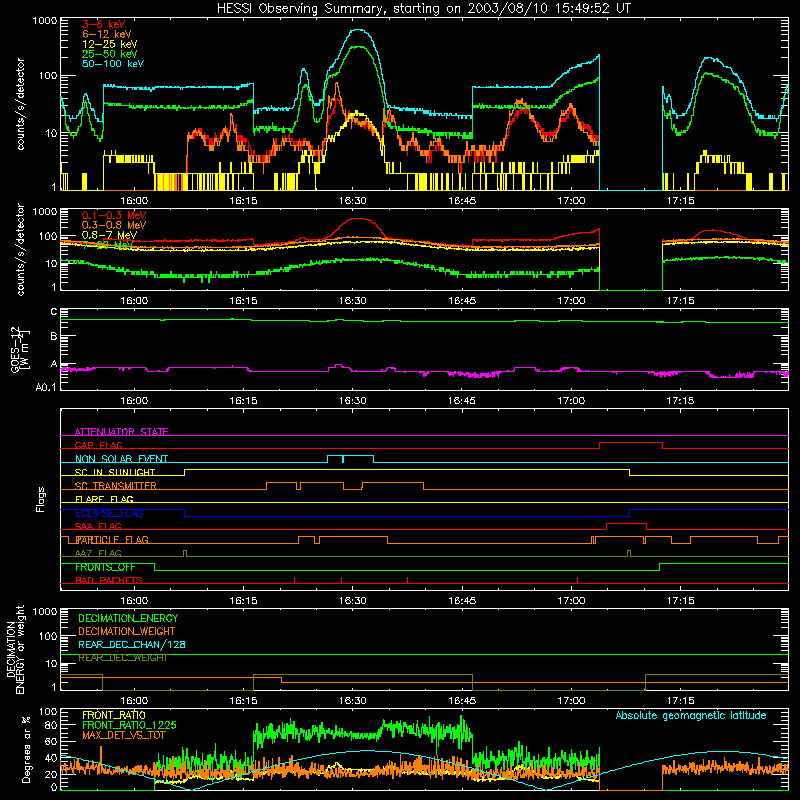Select the SAA_FLAG label

(x=98, y=526)
